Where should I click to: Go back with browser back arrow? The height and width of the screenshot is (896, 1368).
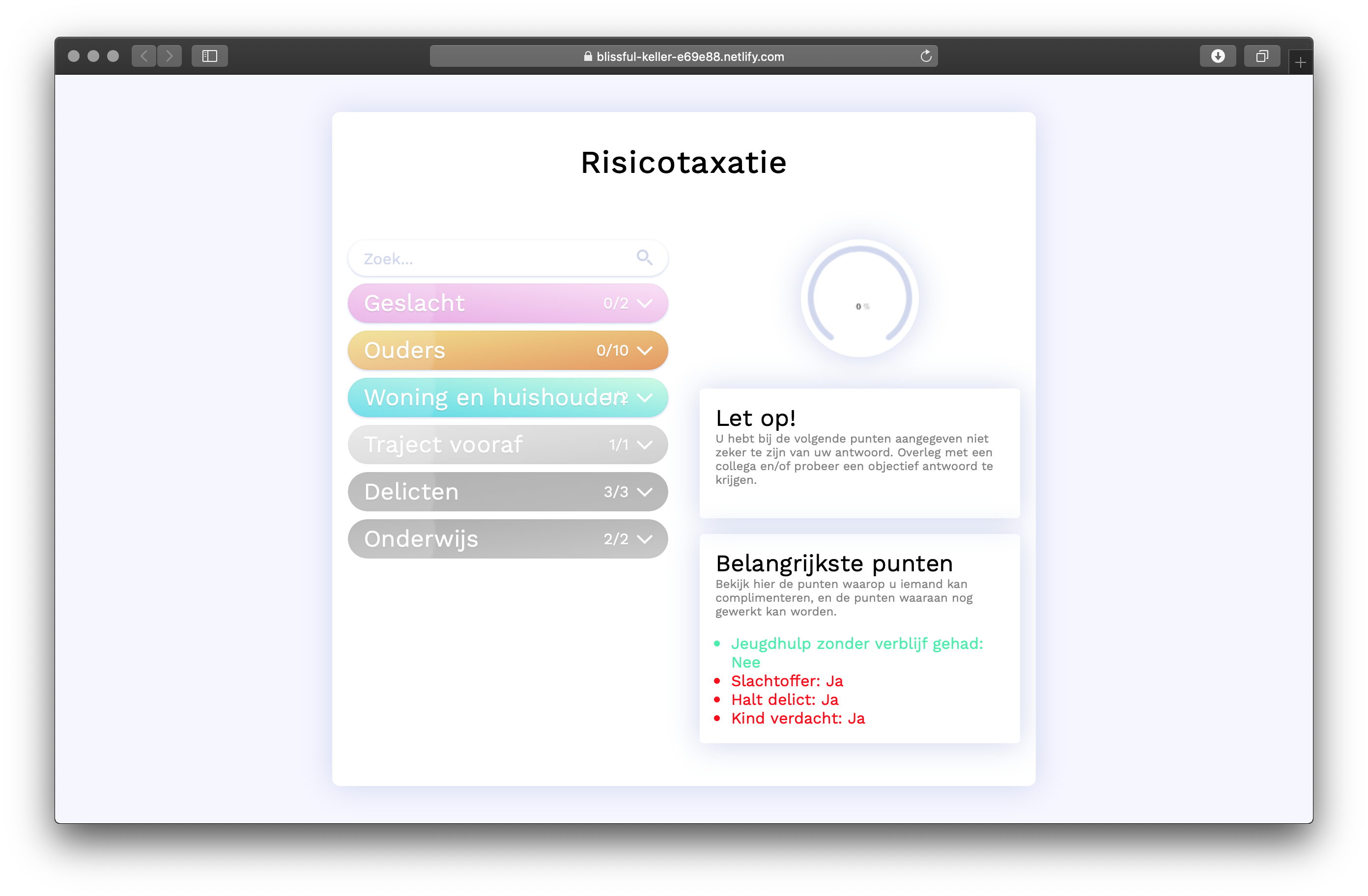[x=143, y=56]
